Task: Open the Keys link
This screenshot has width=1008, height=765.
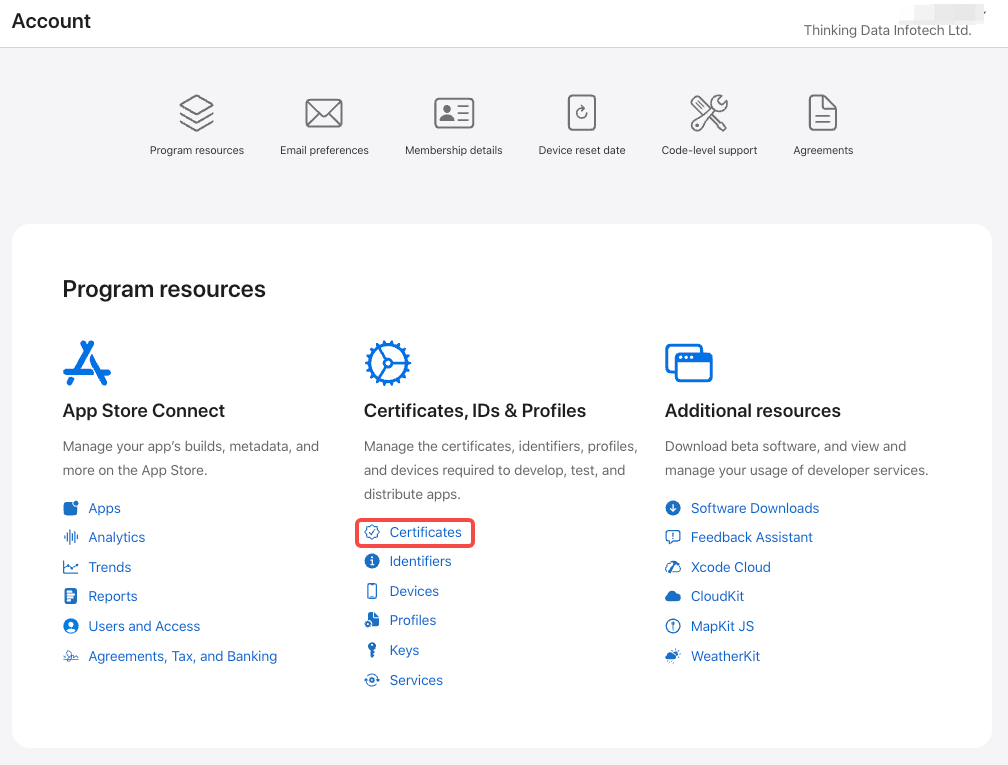Action: (404, 650)
